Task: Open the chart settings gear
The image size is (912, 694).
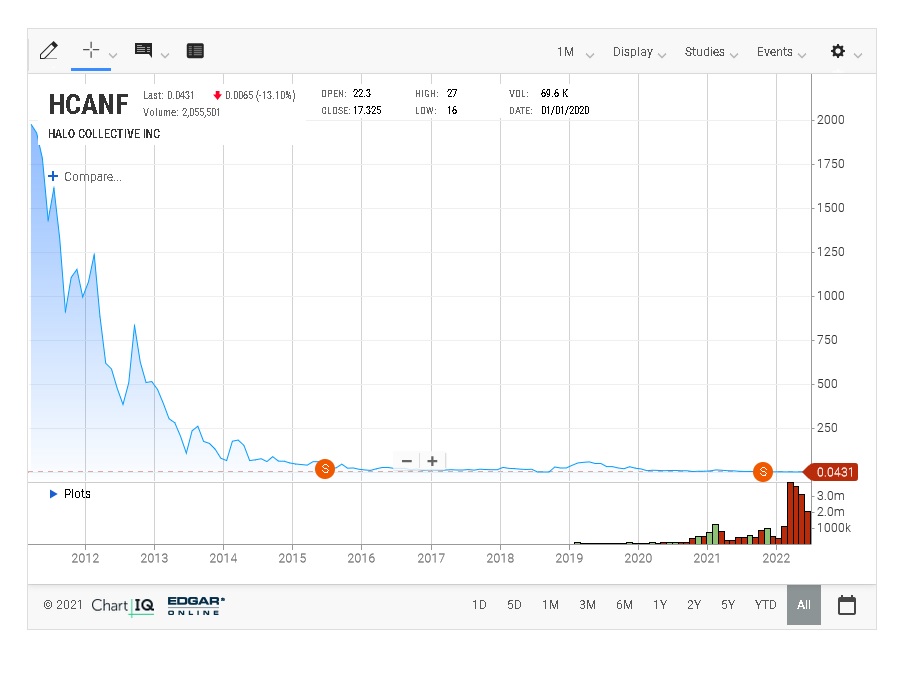Action: click(839, 50)
